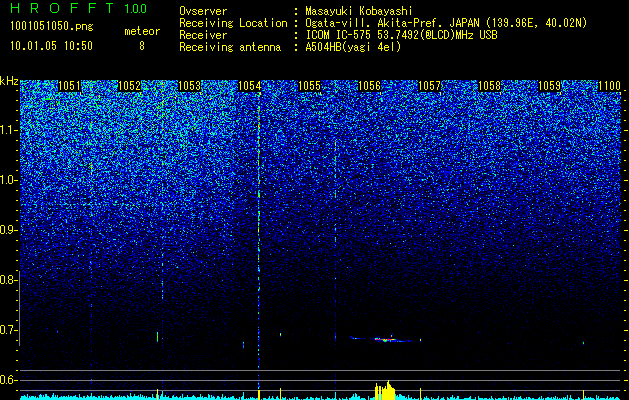Click the 'Receiving Location' label
Viewport: 629px width, 400px height.
[233, 23]
